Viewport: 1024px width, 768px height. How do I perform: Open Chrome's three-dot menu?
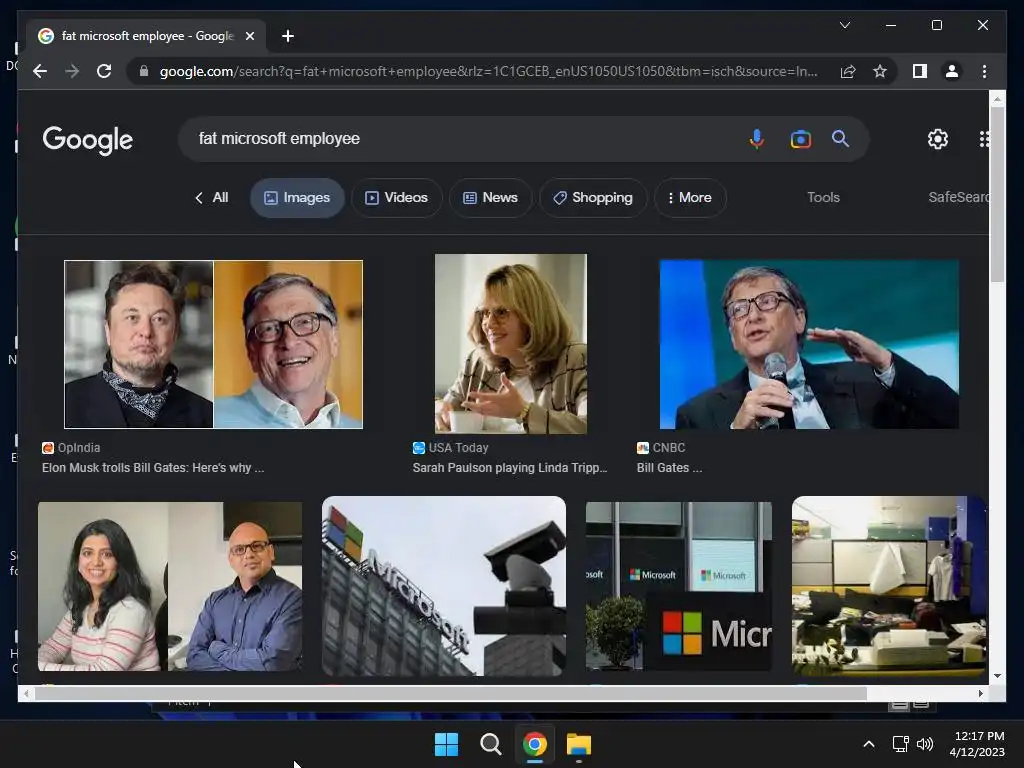tap(984, 71)
